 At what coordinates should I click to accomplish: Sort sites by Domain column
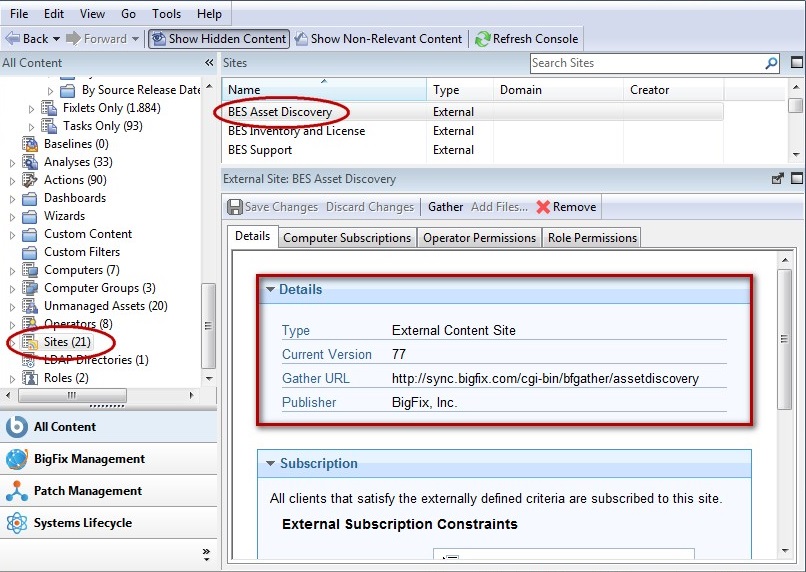pos(558,90)
